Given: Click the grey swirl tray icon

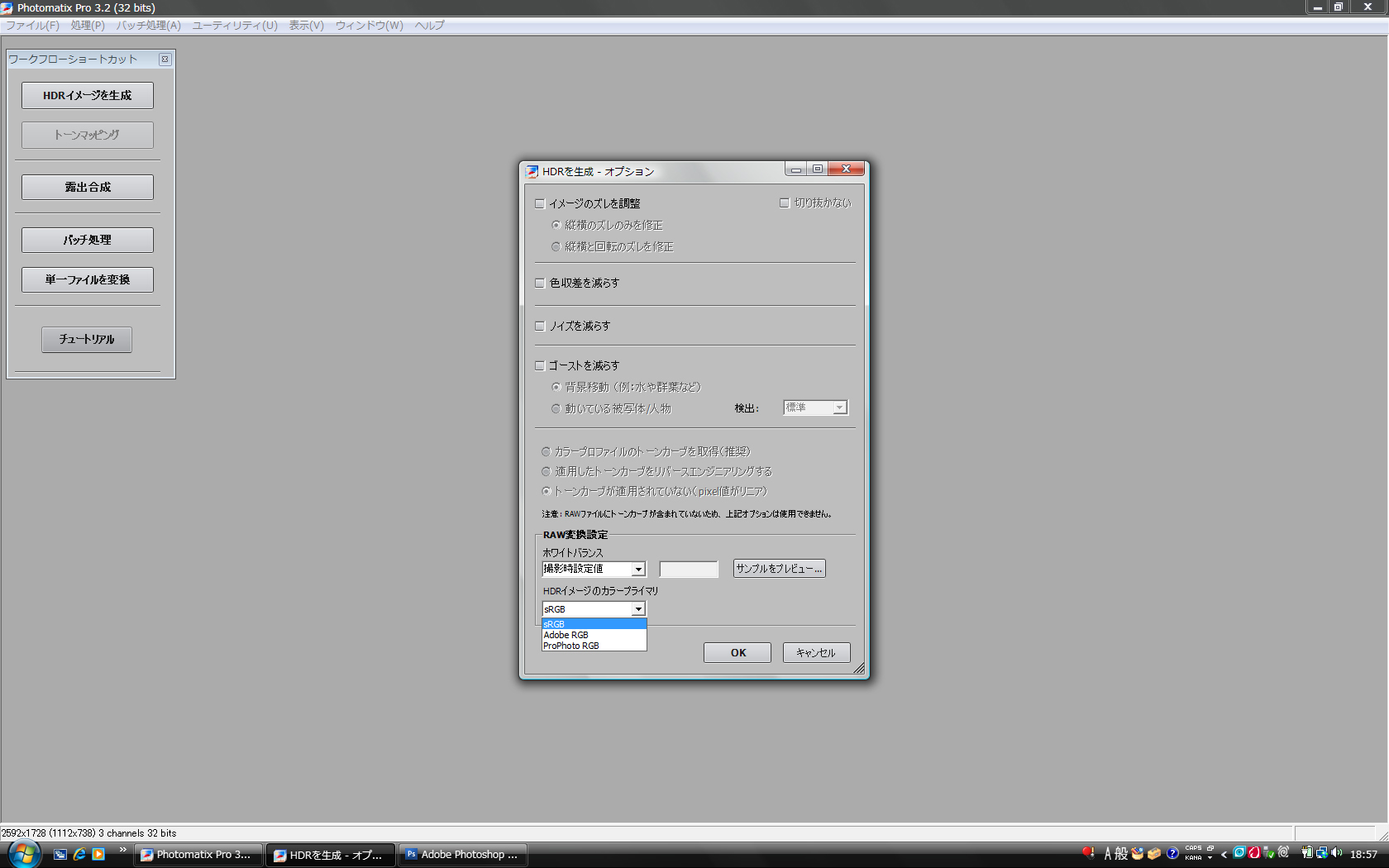Looking at the screenshot, I should coord(1283,852).
